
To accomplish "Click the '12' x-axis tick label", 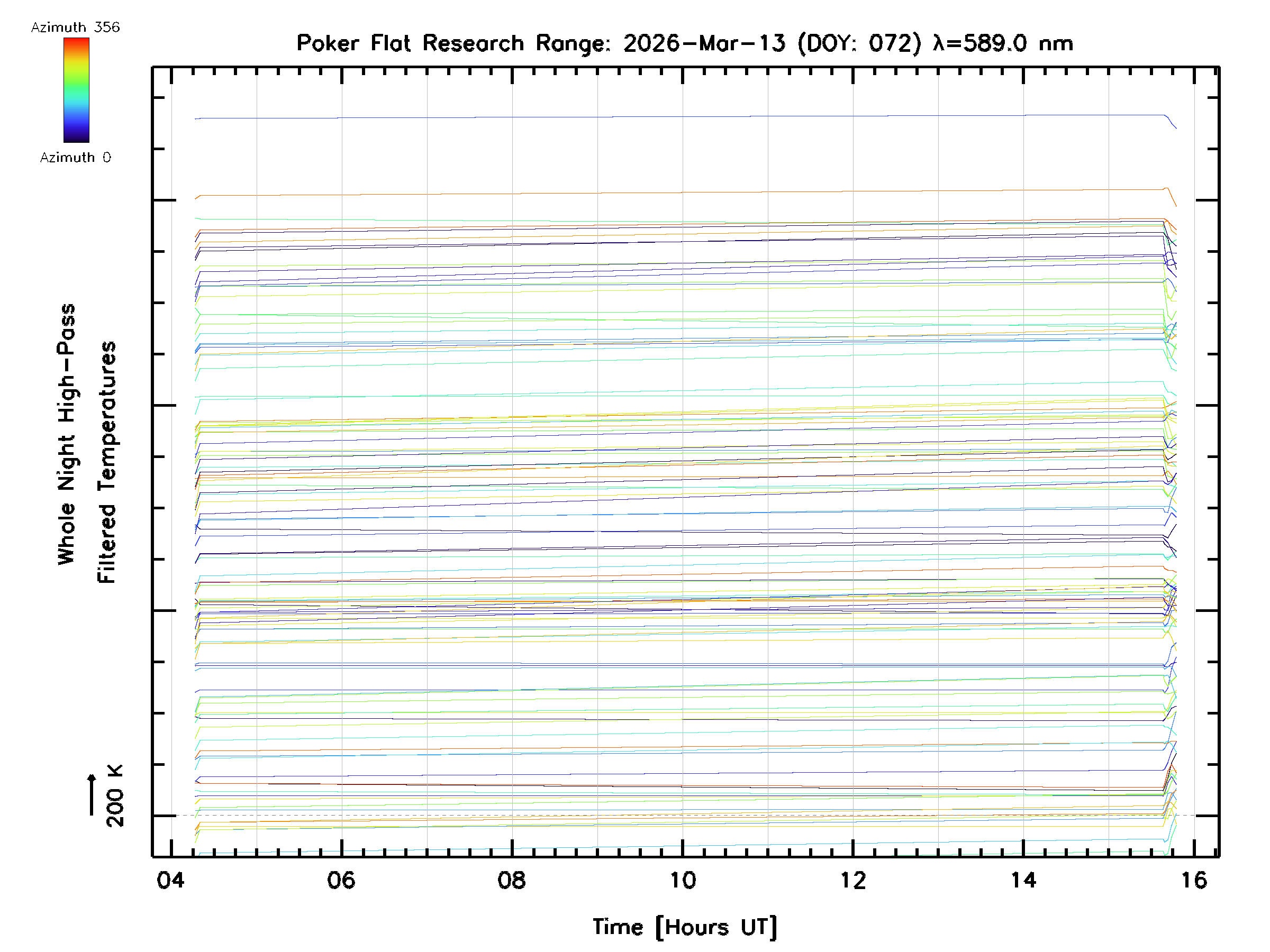I will (853, 880).
